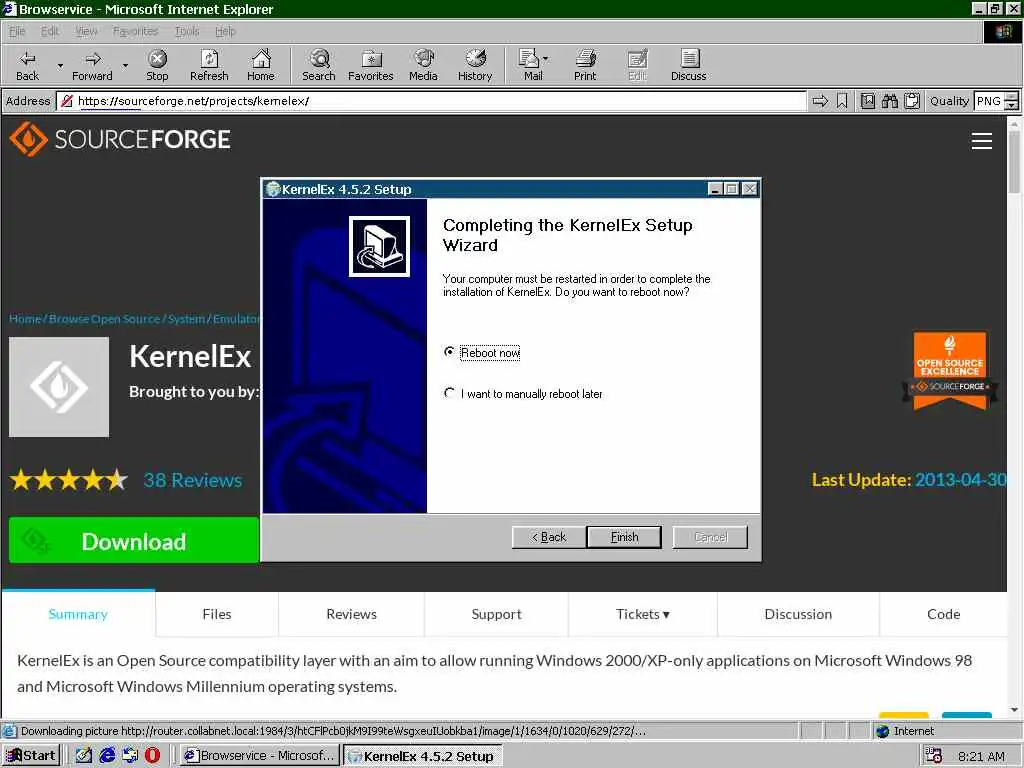Open the 38 Reviews link
The width and height of the screenshot is (1024, 768).
pyautogui.click(x=193, y=480)
